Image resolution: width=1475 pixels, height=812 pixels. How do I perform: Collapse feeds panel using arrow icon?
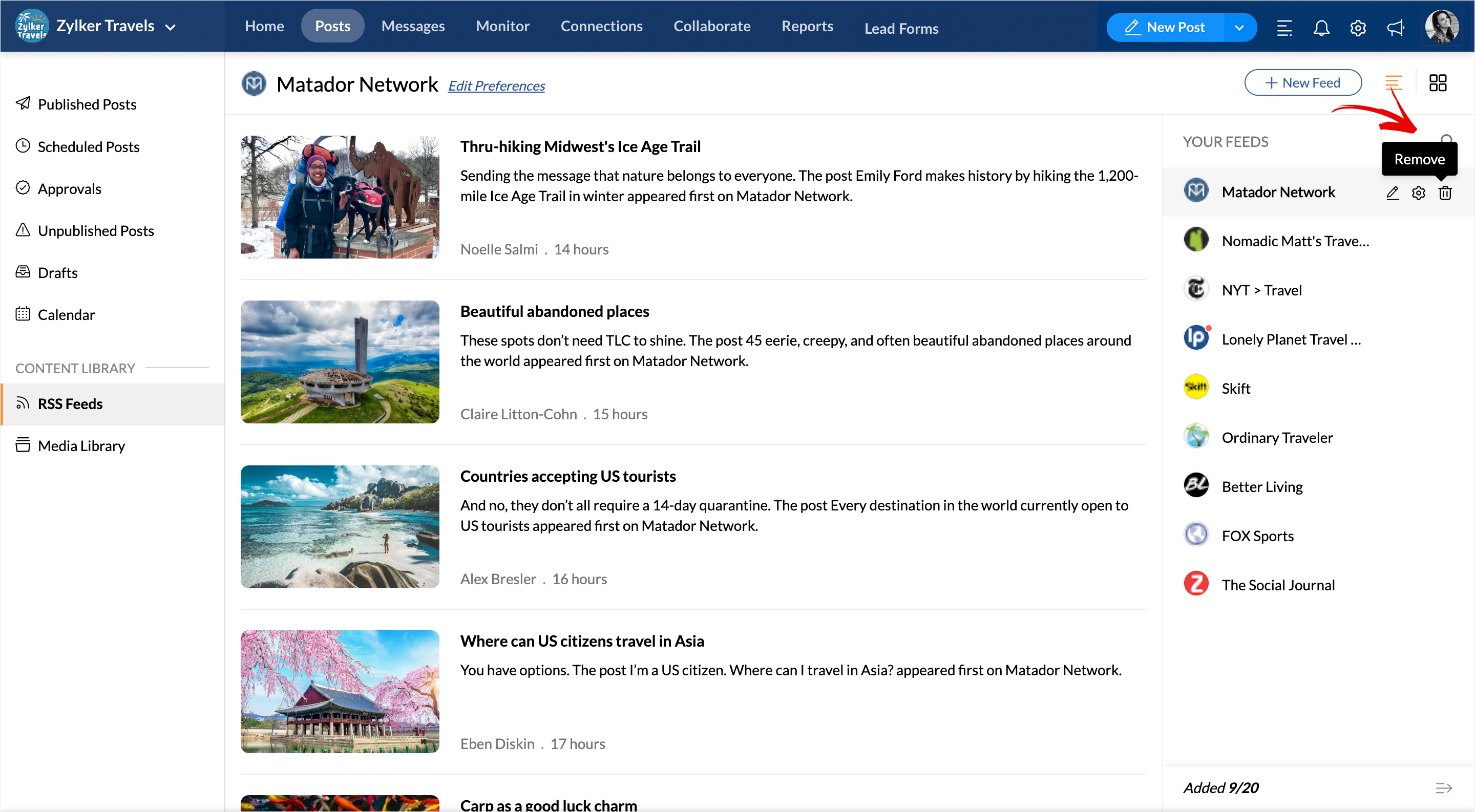1444,788
